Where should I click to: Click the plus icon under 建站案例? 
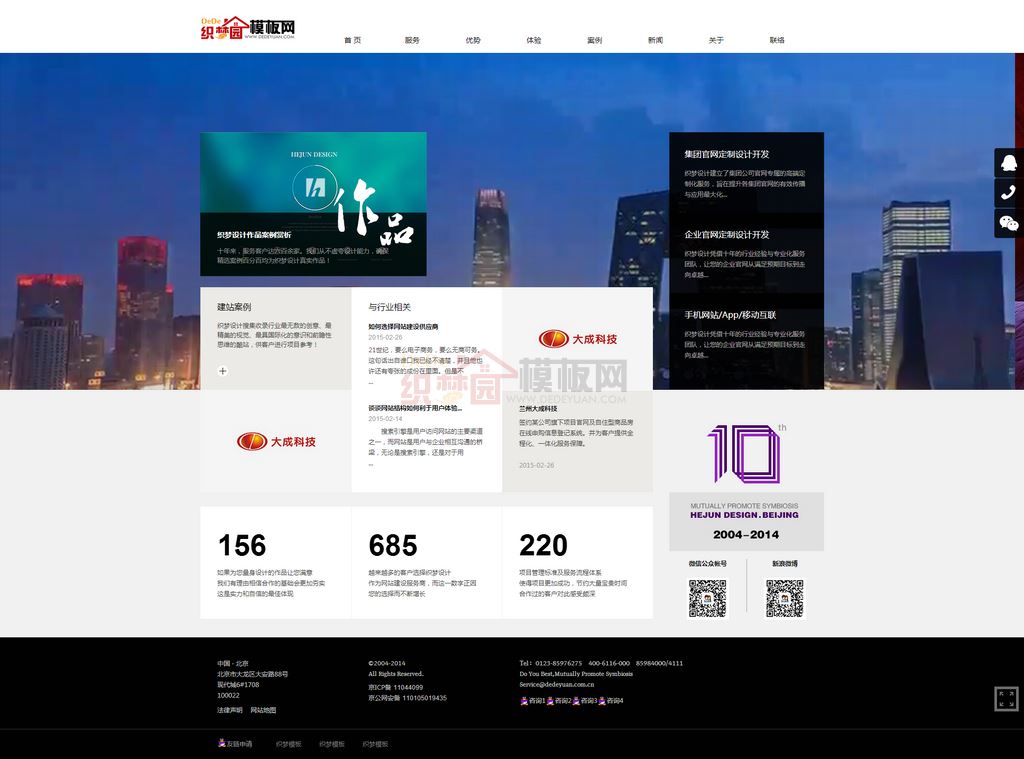223,371
